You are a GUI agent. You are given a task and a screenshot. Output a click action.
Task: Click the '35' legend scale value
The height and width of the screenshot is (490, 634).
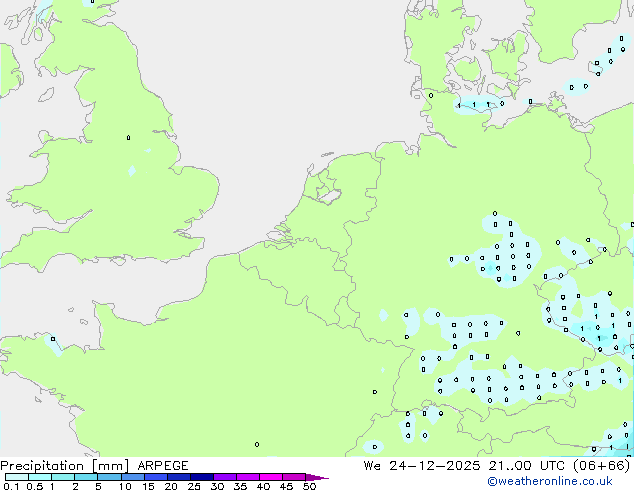click(240, 486)
